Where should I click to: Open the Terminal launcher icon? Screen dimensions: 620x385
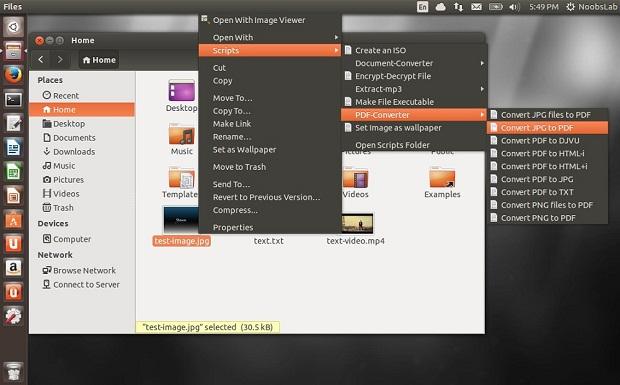[13, 99]
